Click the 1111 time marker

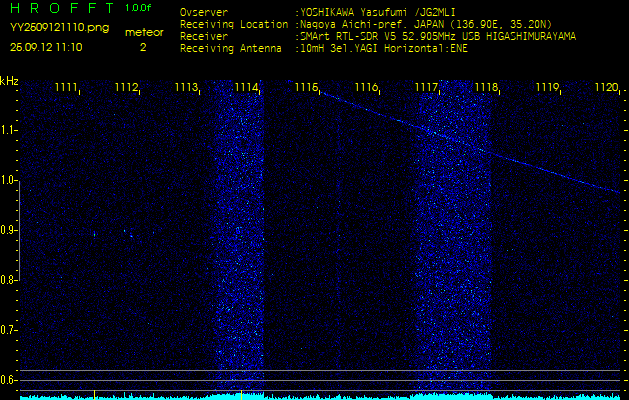point(66,88)
